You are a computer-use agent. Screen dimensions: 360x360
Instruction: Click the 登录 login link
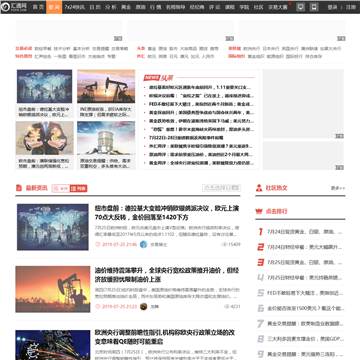click(x=332, y=7)
